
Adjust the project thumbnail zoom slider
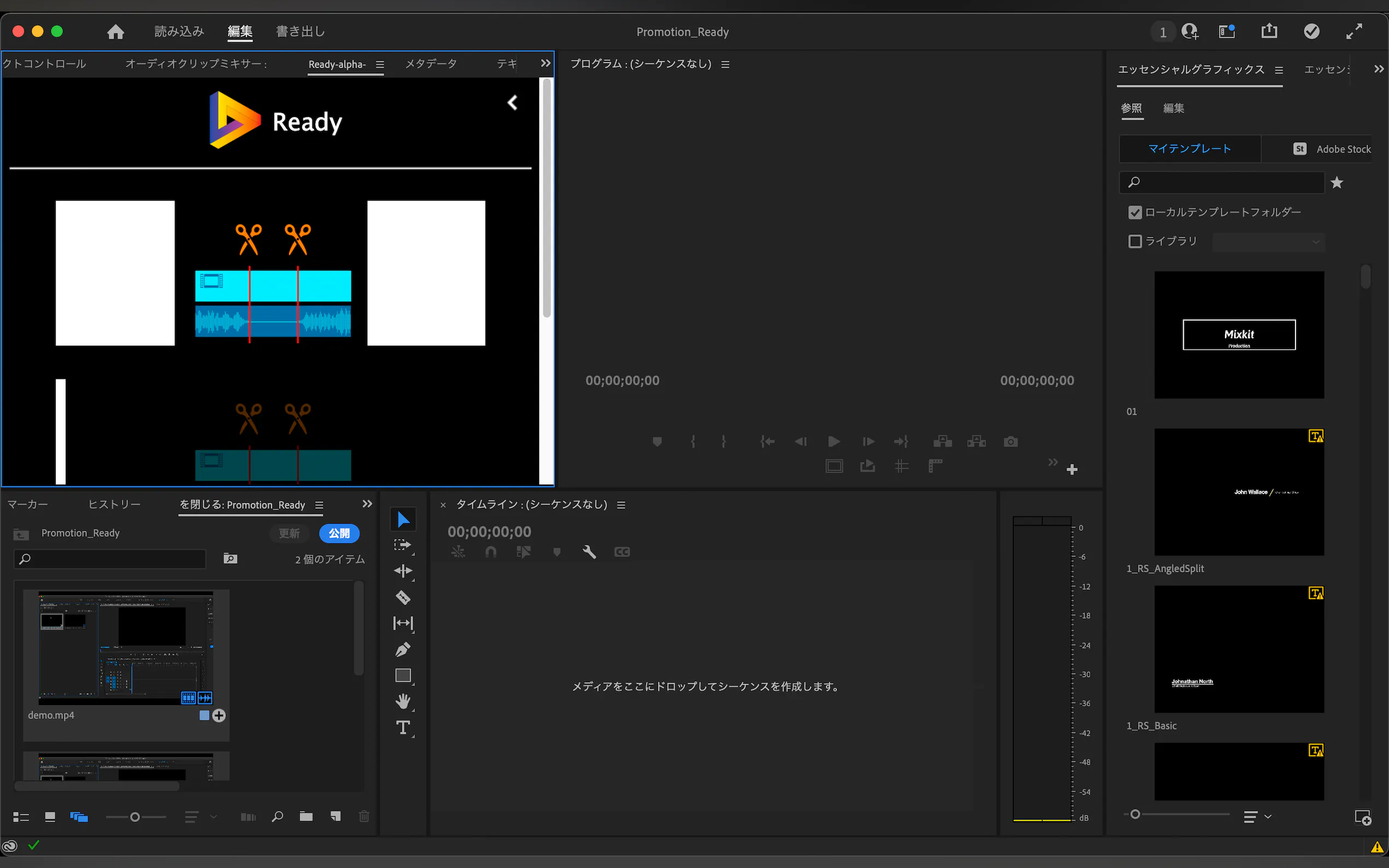tap(135, 816)
